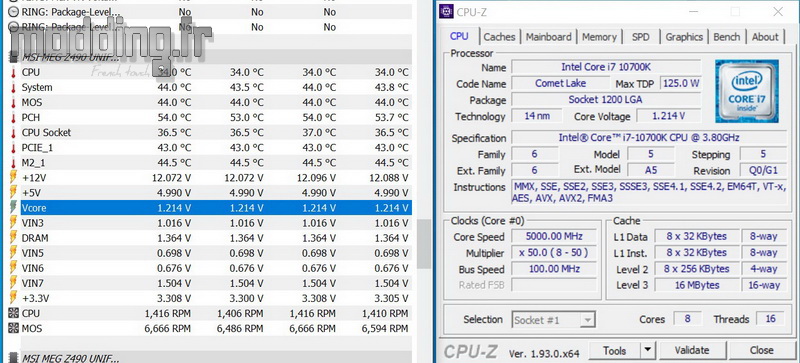
Task: Open the Mainboard tab in CPU-Z
Action: tap(548, 37)
